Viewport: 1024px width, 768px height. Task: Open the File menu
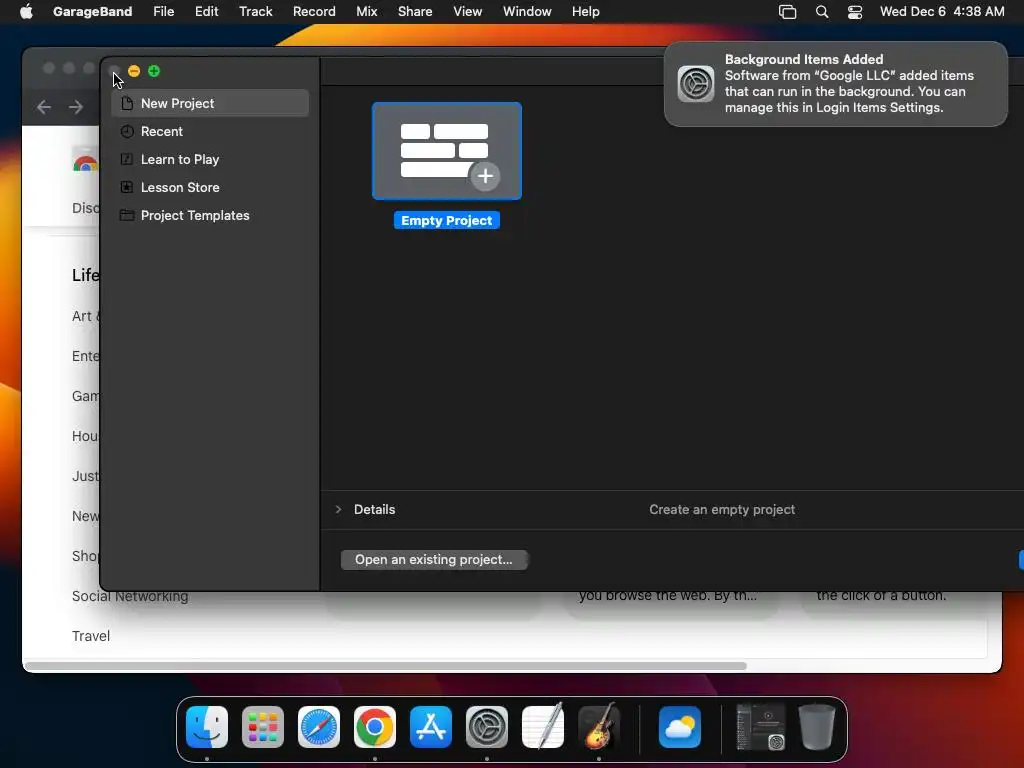(x=163, y=11)
